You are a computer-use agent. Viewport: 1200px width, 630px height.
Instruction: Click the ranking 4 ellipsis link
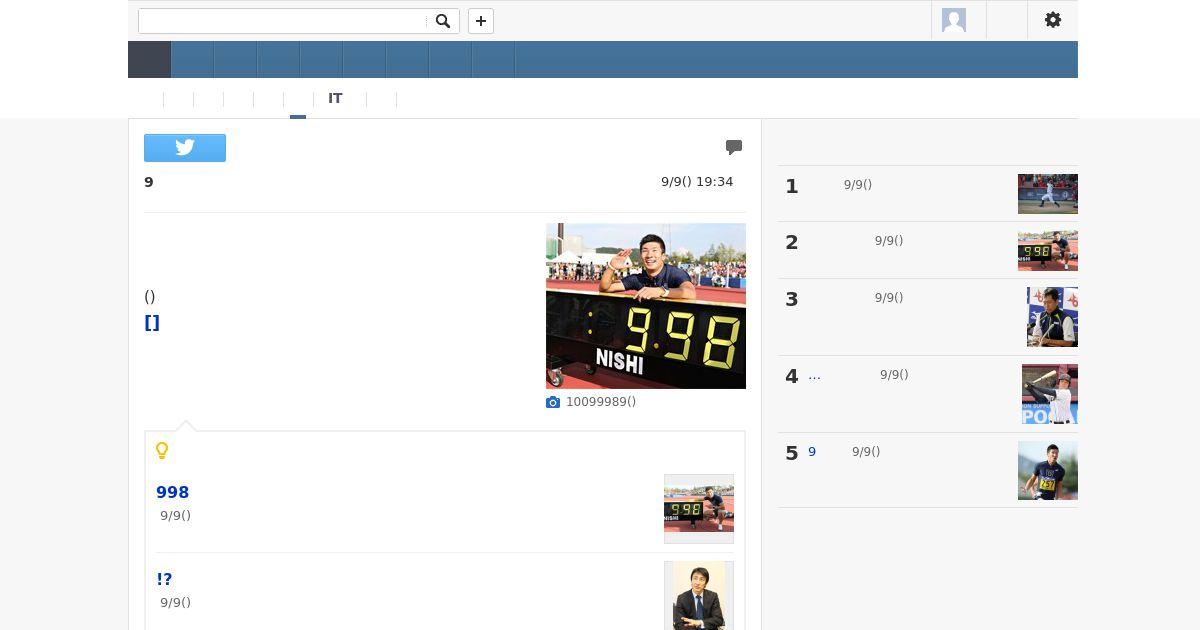(x=815, y=375)
